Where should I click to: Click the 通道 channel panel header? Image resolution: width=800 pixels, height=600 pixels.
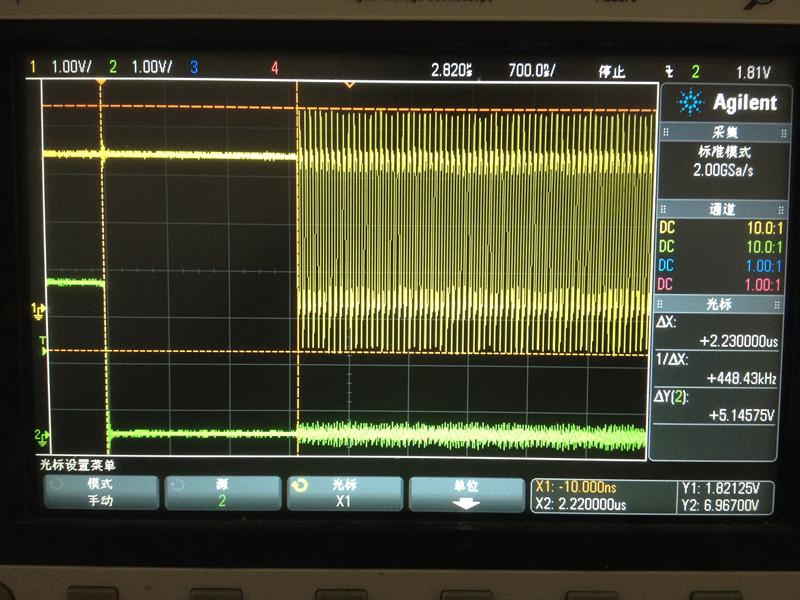coord(722,209)
